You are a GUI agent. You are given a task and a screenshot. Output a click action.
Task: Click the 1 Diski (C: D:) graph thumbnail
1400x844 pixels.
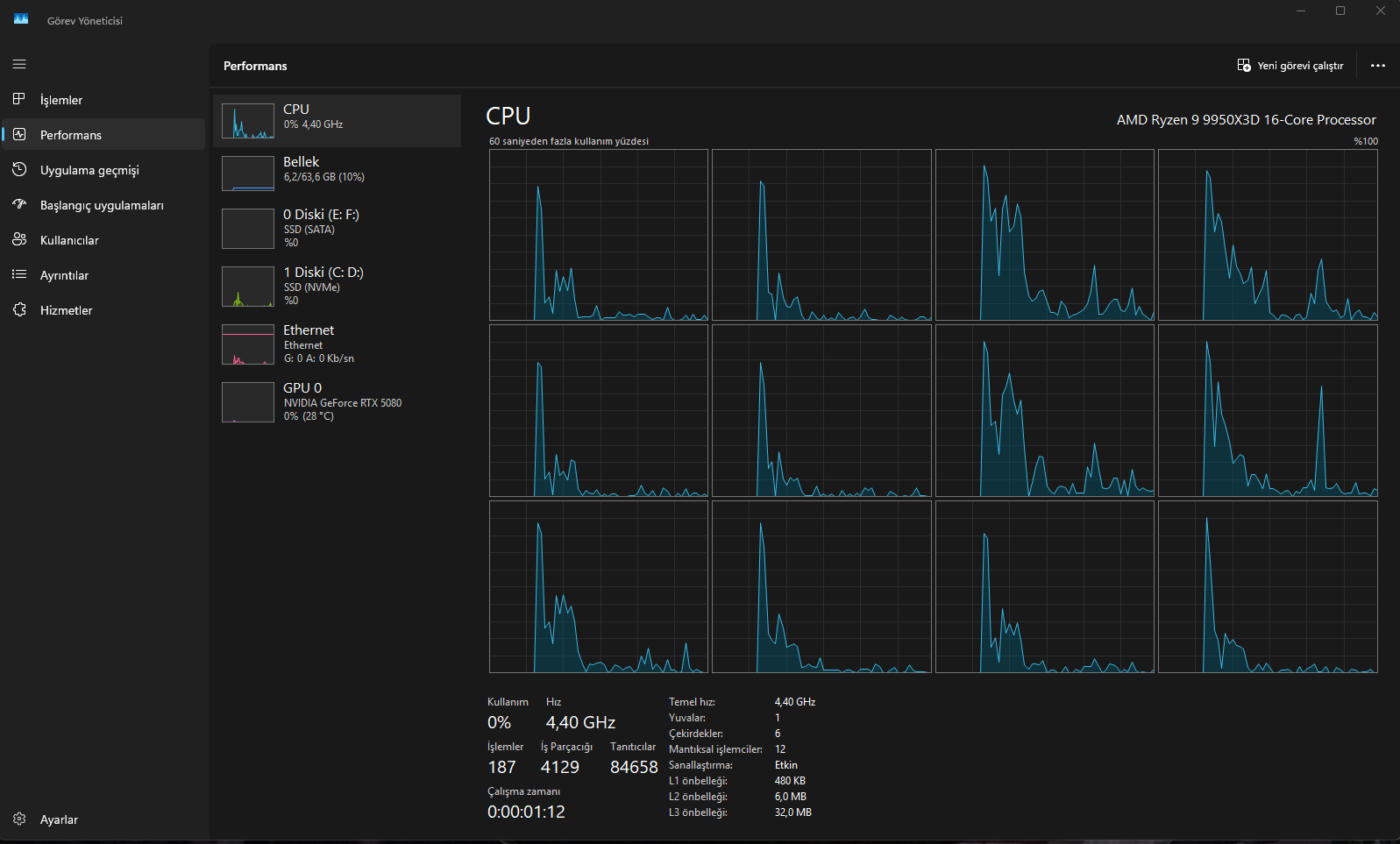[248, 287]
